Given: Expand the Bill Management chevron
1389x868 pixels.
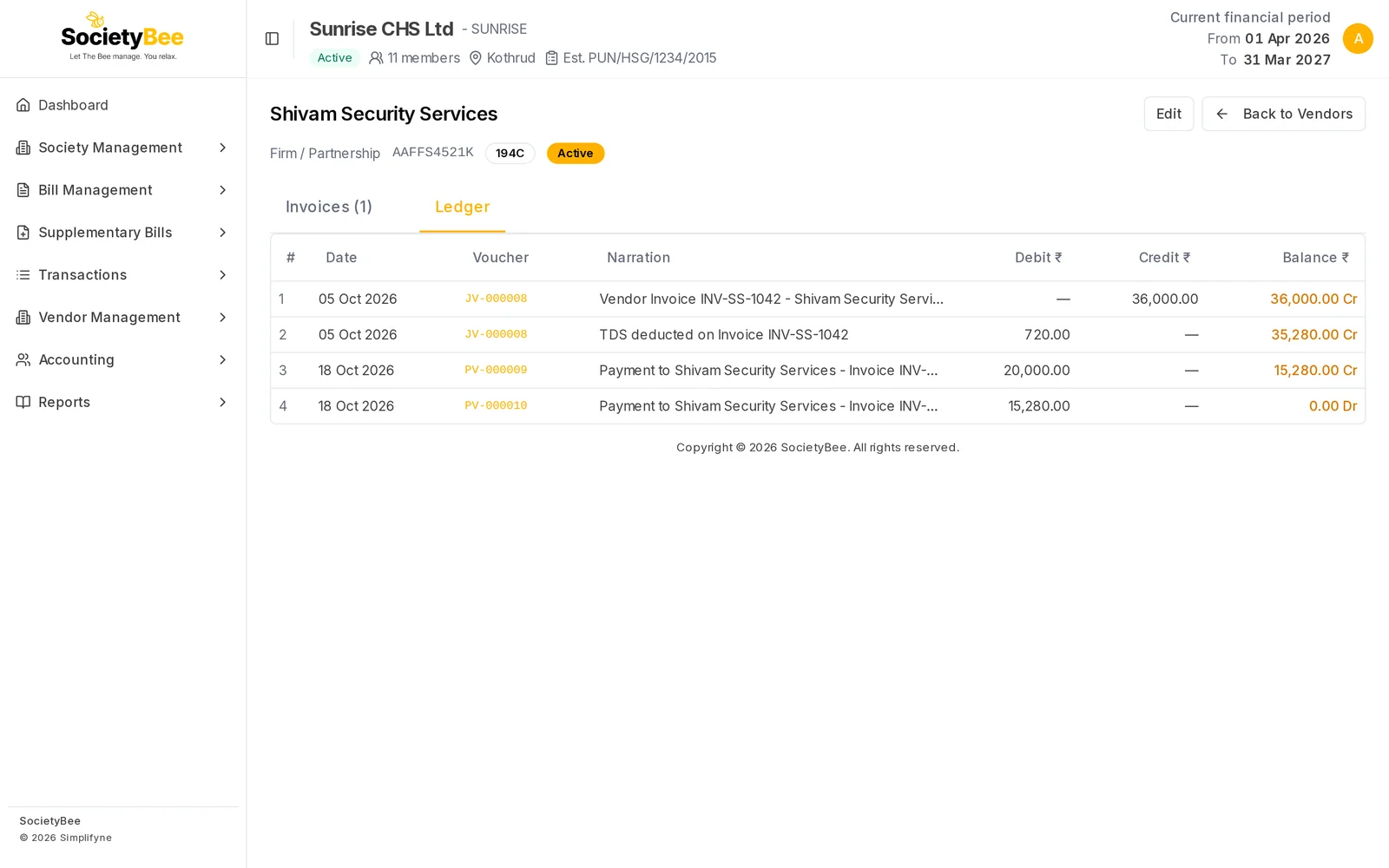Looking at the screenshot, I should (223, 190).
